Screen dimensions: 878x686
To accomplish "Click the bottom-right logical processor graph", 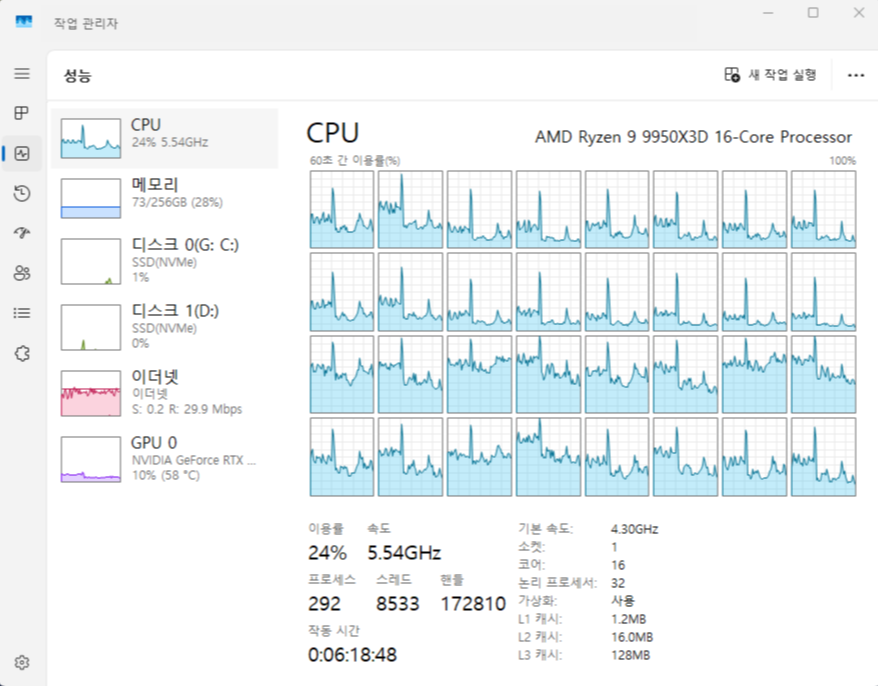I will [x=823, y=457].
